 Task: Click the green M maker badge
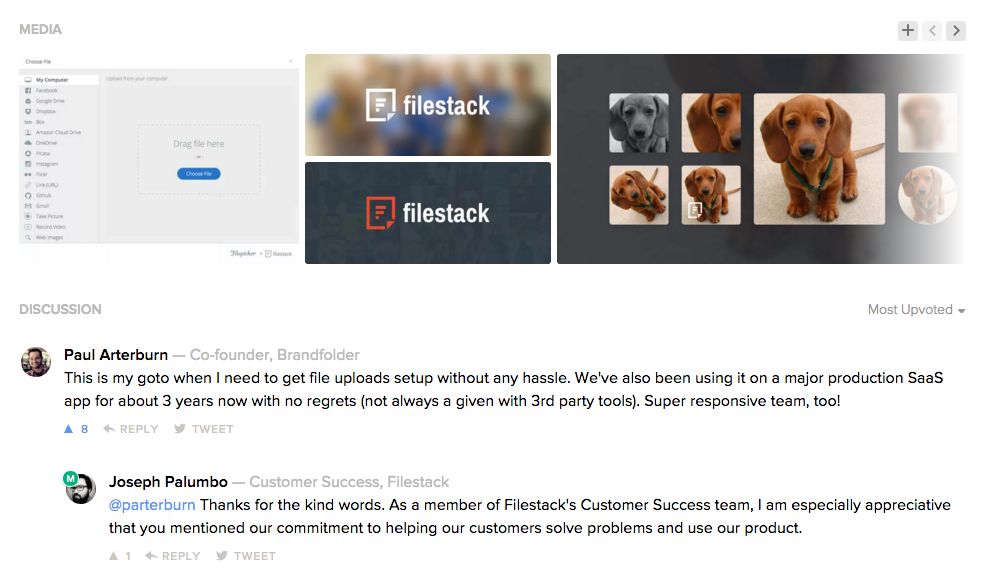point(70,478)
